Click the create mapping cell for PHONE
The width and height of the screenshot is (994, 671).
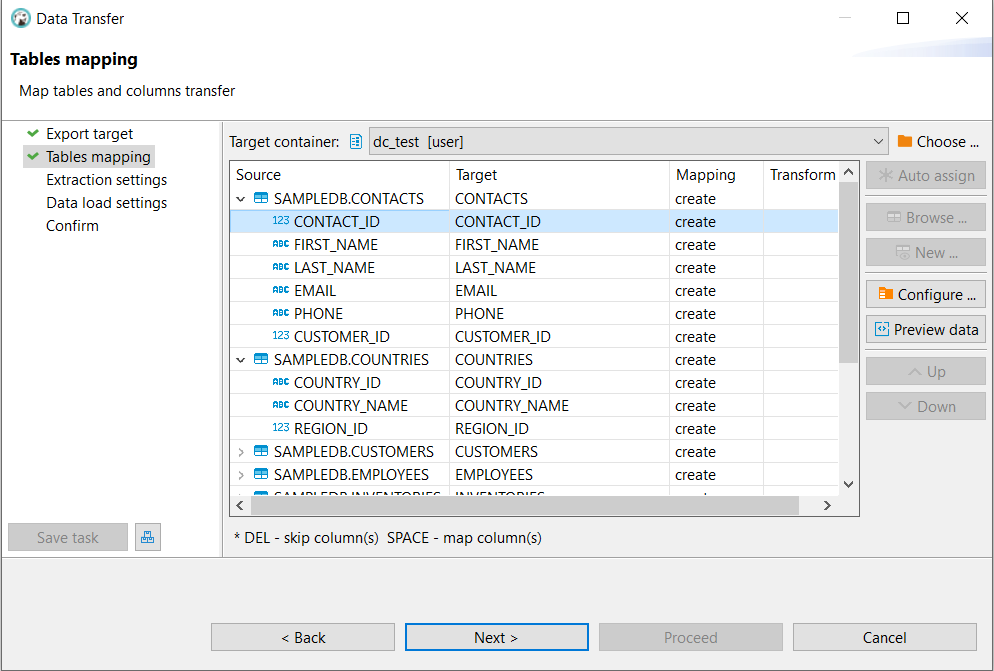716,314
